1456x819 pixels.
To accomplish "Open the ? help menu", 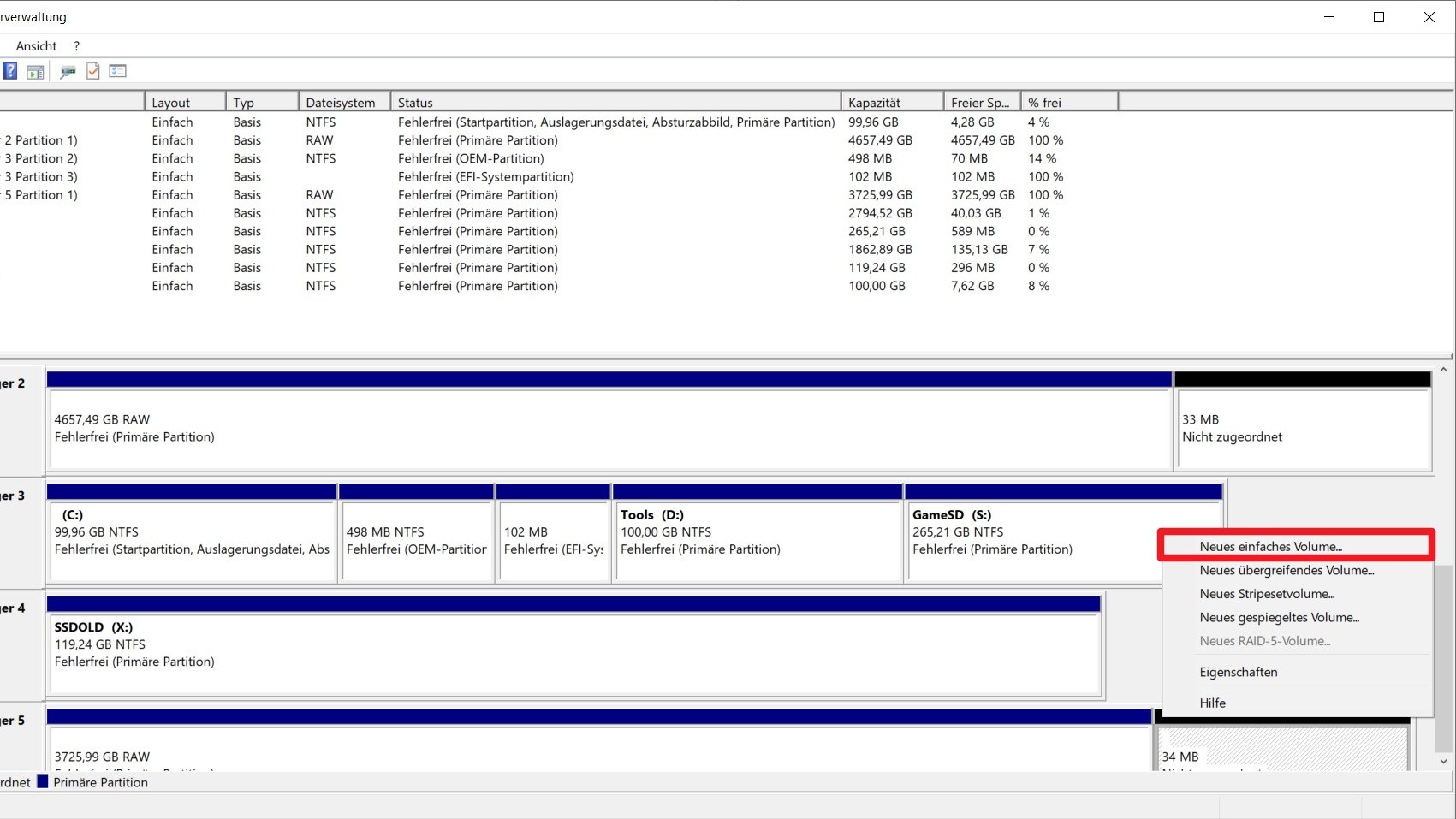I will click(x=76, y=46).
